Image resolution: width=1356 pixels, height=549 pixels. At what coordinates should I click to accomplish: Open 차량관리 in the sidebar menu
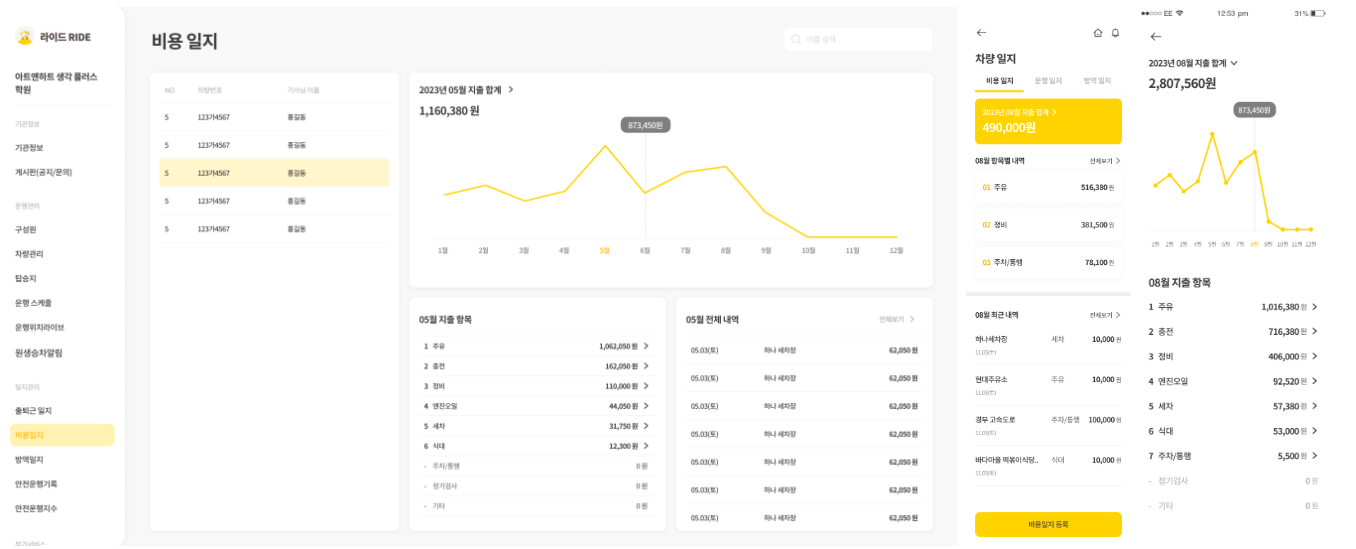29,254
